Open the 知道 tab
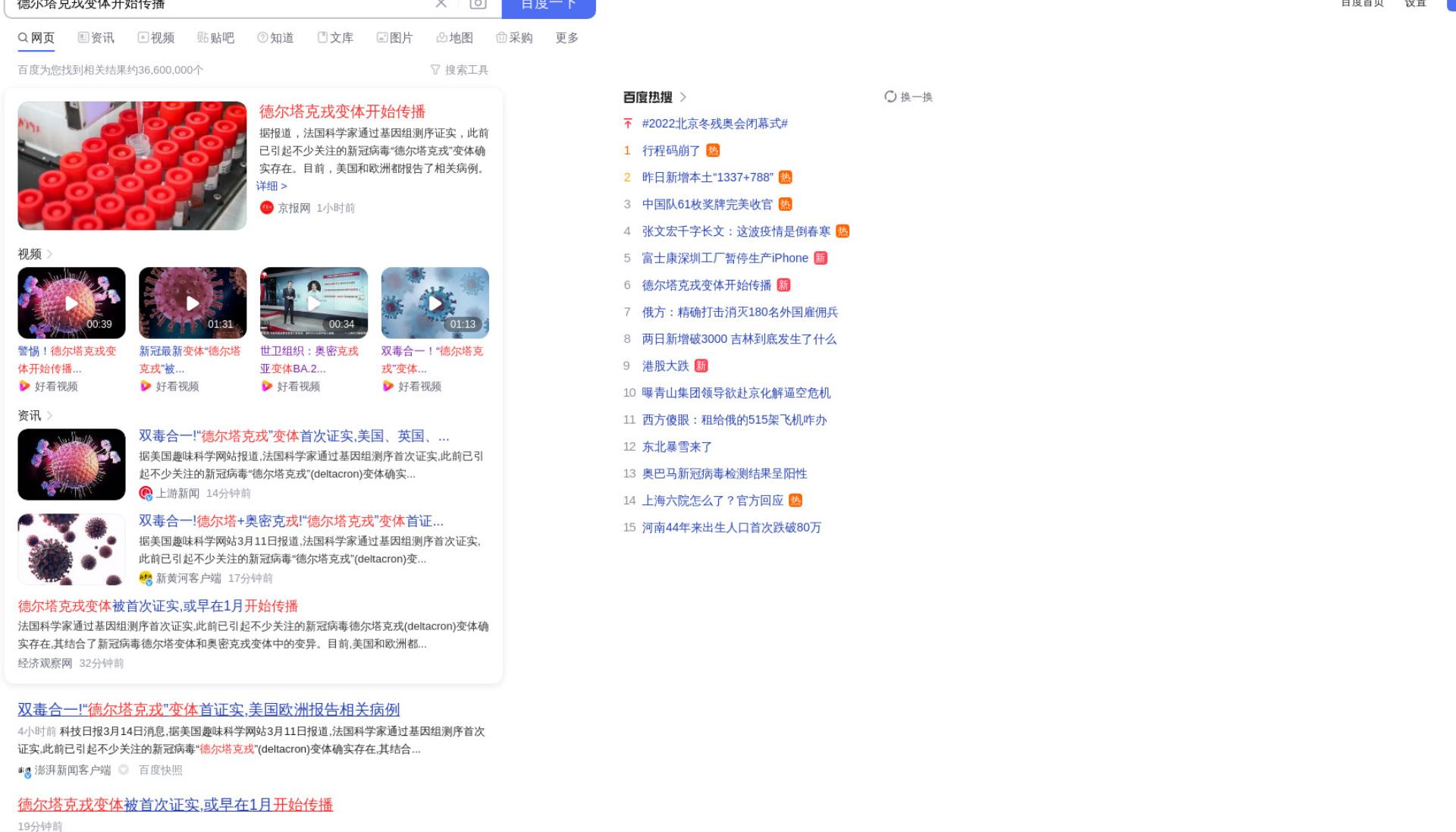1456x832 pixels. (276, 38)
